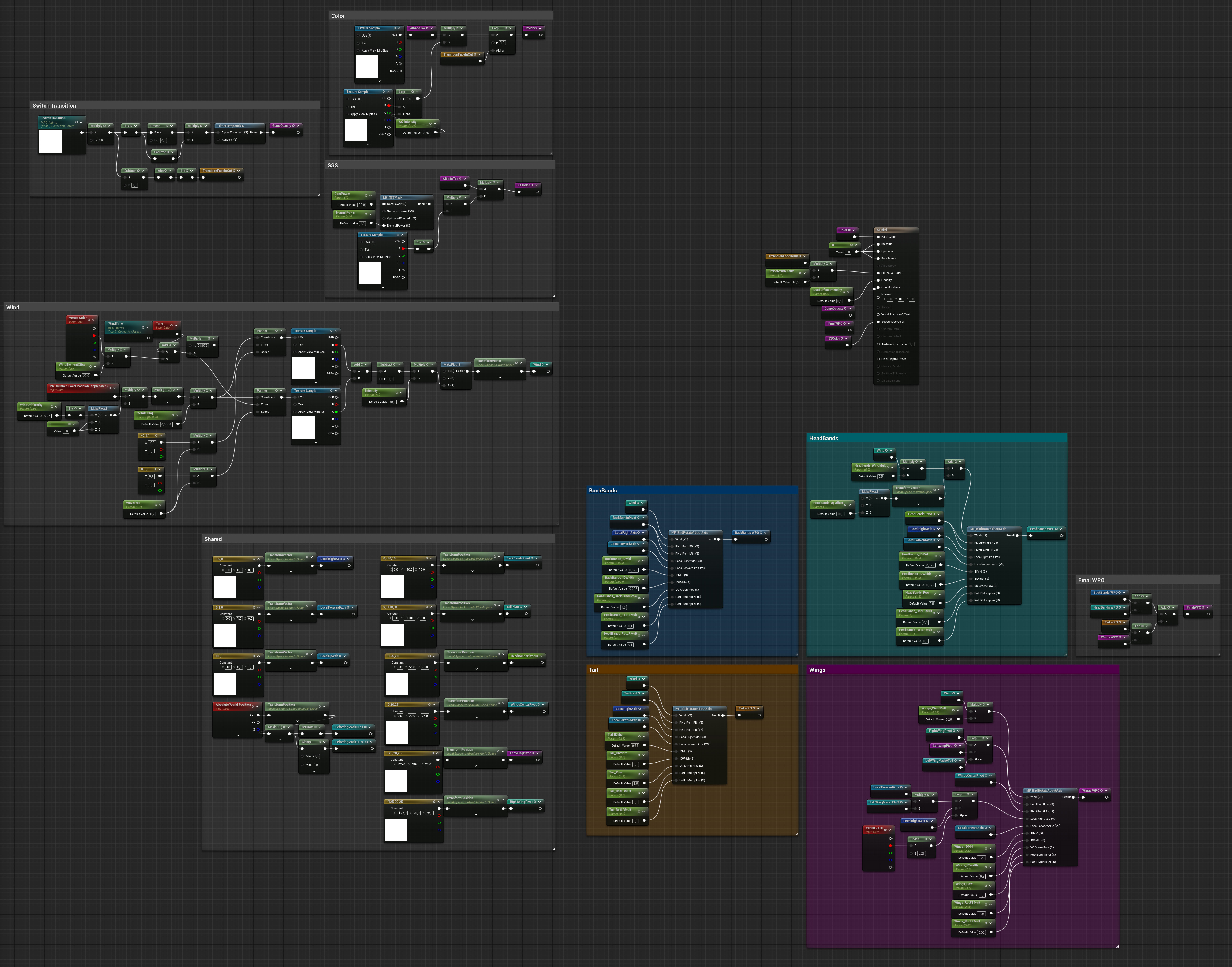Click the SurfaceNormal (V3) pin on MF_SSSMask
1232x967 pixels.
point(384,211)
